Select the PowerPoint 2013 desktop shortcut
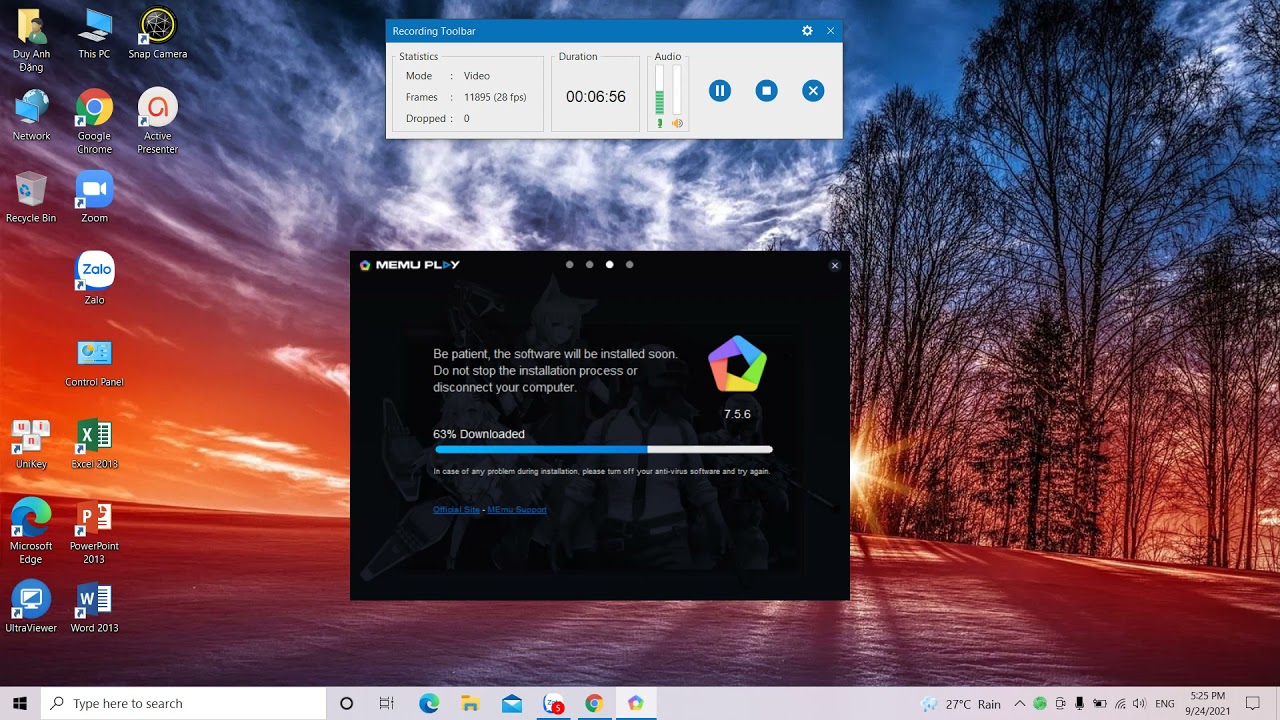 pos(94,532)
